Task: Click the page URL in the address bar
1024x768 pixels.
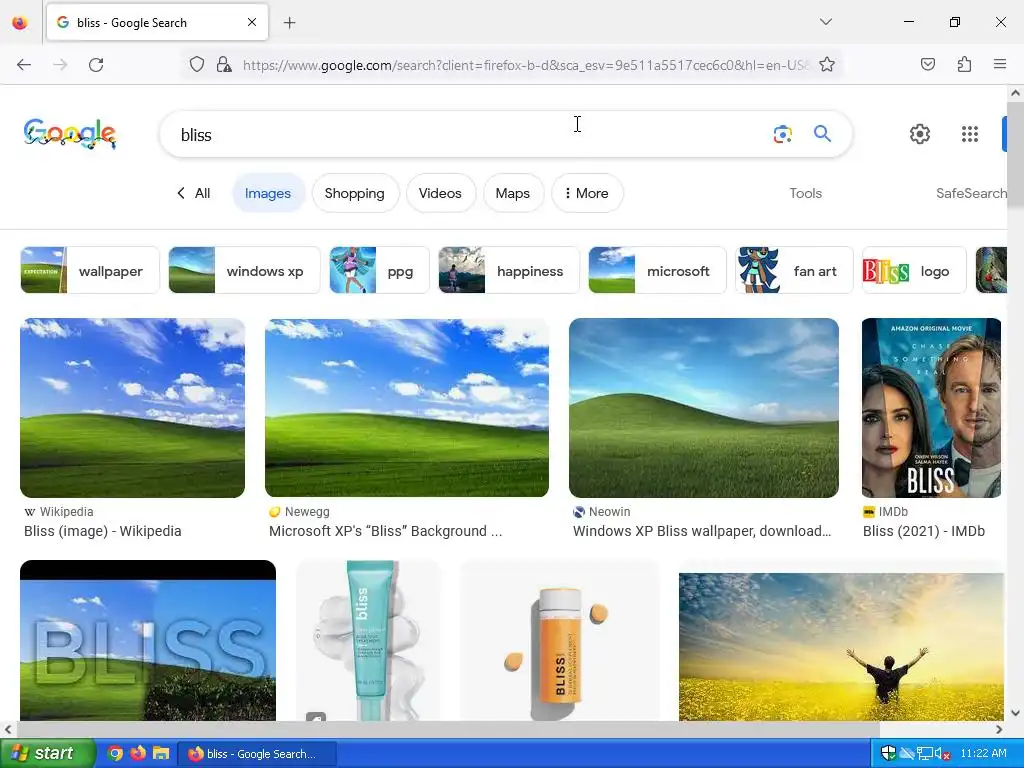Action: click(x=526, y=65)
